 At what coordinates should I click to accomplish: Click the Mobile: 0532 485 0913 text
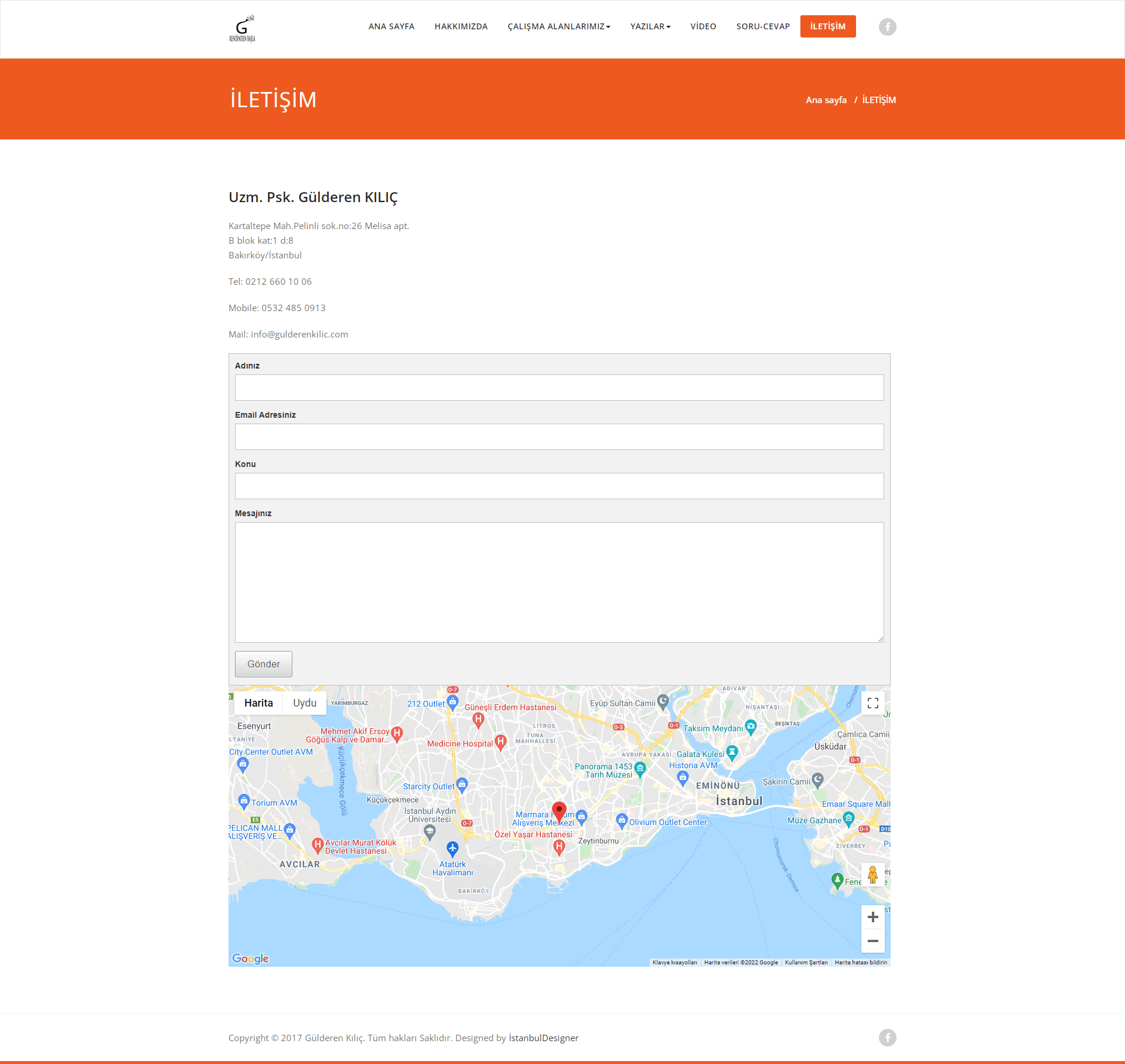[277, 308]
